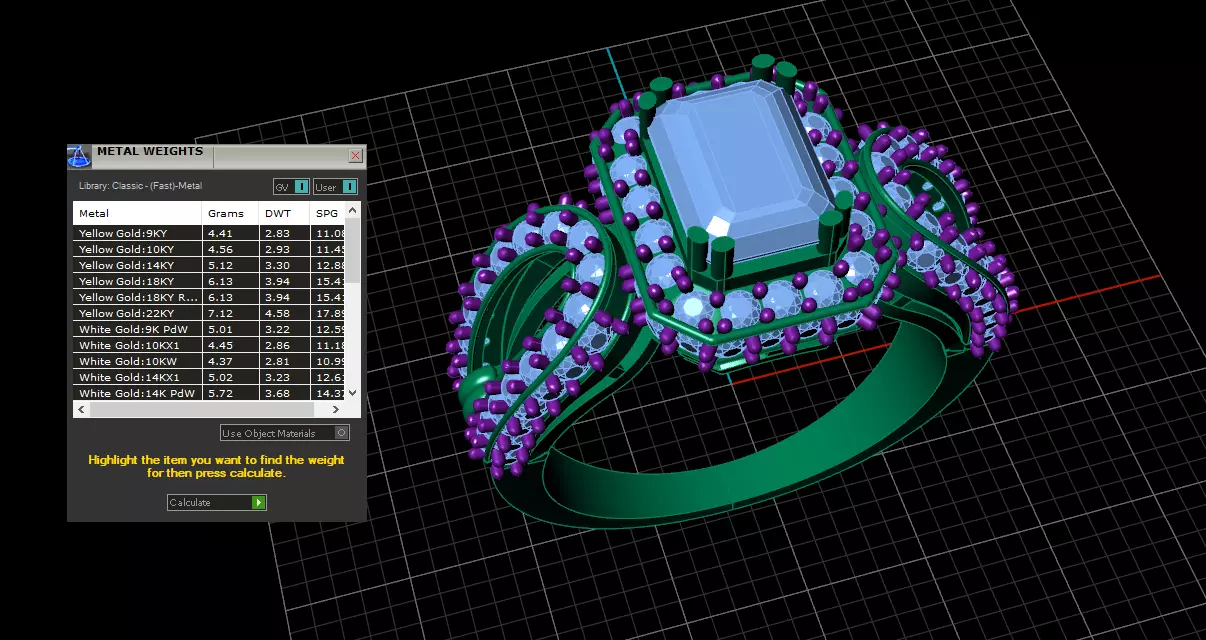Select the White Gold:10KX1 row

click(x=209, y=345)
